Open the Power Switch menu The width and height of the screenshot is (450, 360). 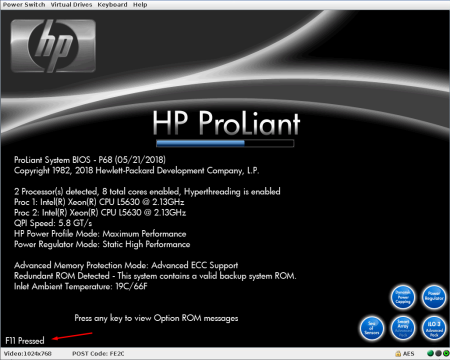coord(24,5)
